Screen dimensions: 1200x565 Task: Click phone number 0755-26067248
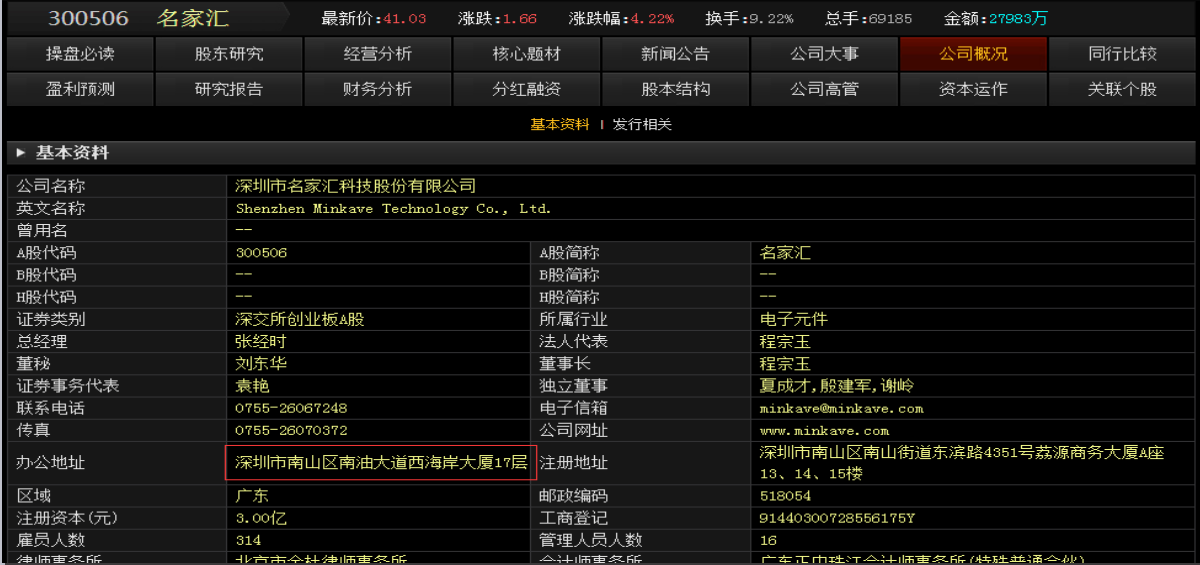(x=291, y=408)
